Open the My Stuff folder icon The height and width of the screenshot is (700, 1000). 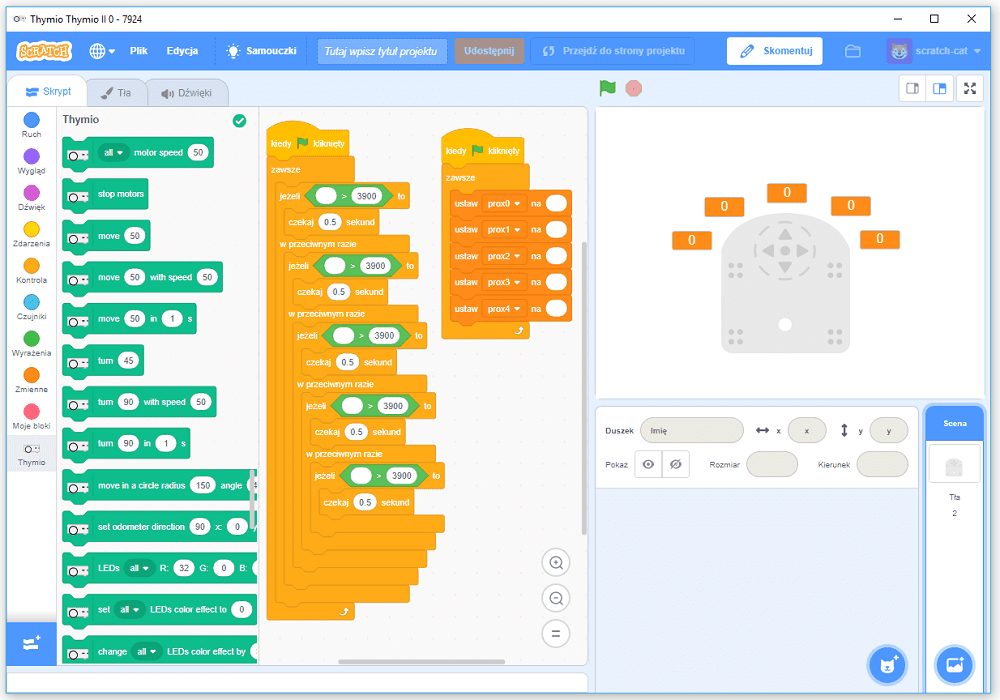pos(852,51)
